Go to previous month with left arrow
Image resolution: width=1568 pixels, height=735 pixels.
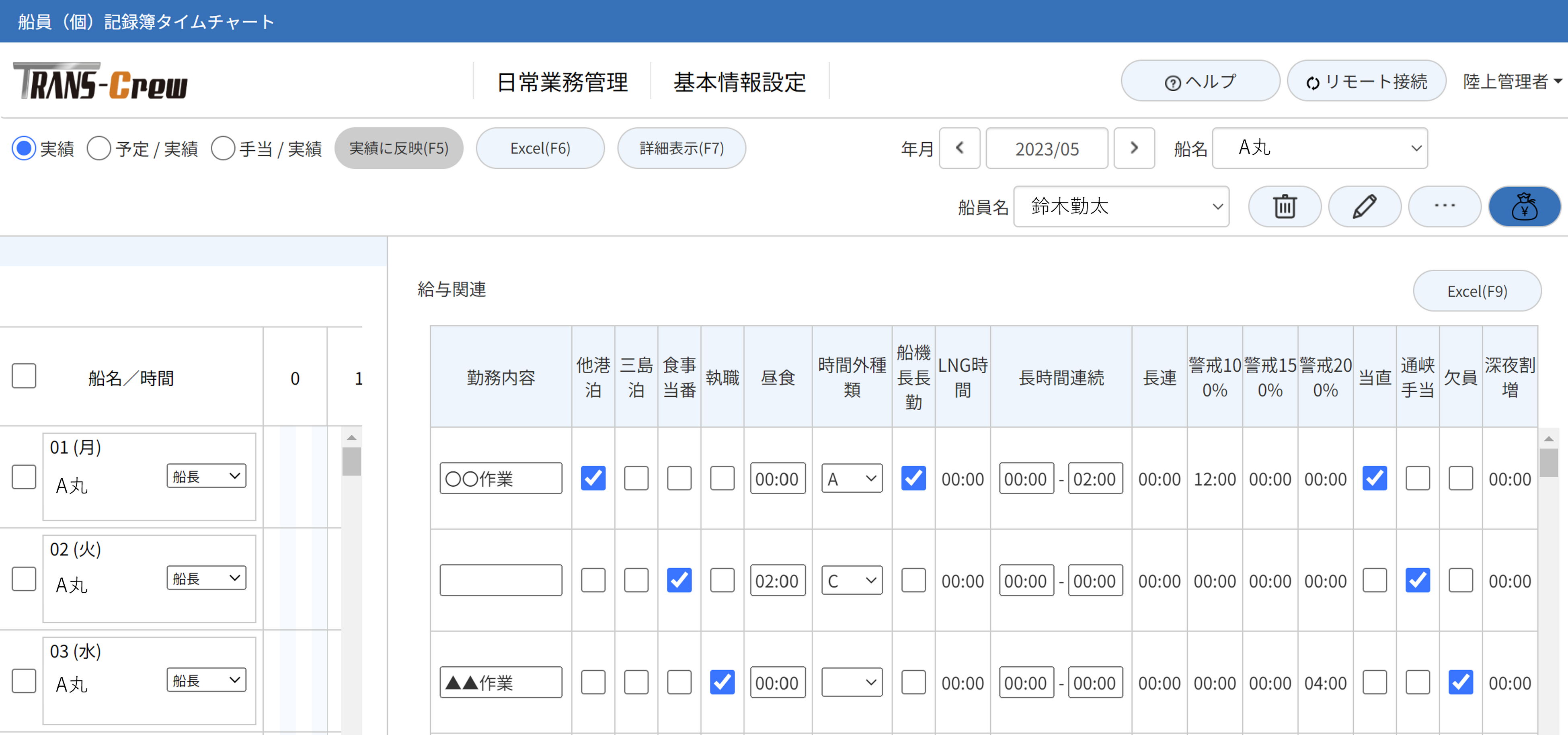[x=959, y=148]
